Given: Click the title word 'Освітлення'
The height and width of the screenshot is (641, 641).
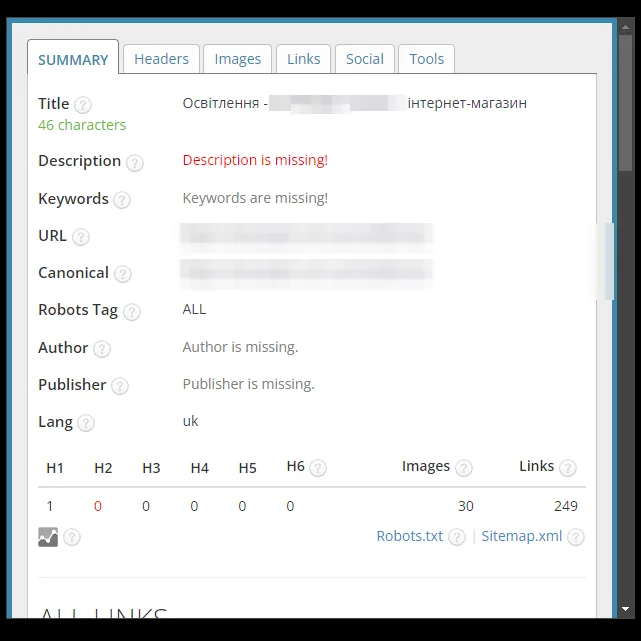Looking at the screenshot, I should (x=221, y=103).
